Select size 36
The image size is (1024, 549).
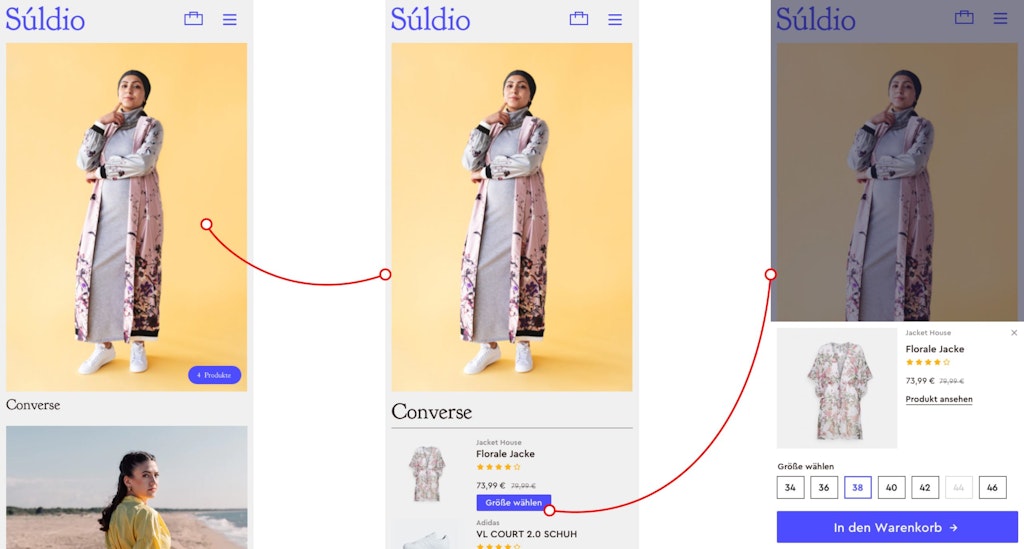(x=824, y=488)
